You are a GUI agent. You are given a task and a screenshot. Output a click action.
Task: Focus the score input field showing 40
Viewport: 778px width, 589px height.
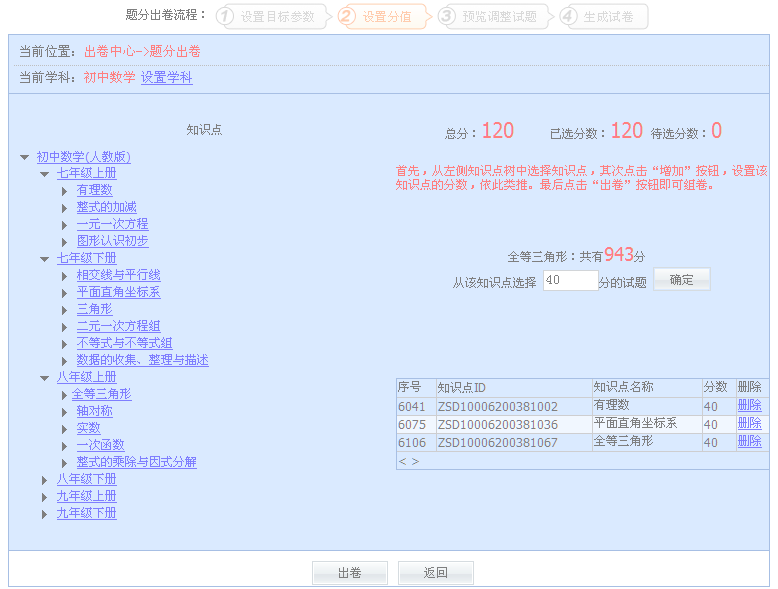(x=570, y=281)
